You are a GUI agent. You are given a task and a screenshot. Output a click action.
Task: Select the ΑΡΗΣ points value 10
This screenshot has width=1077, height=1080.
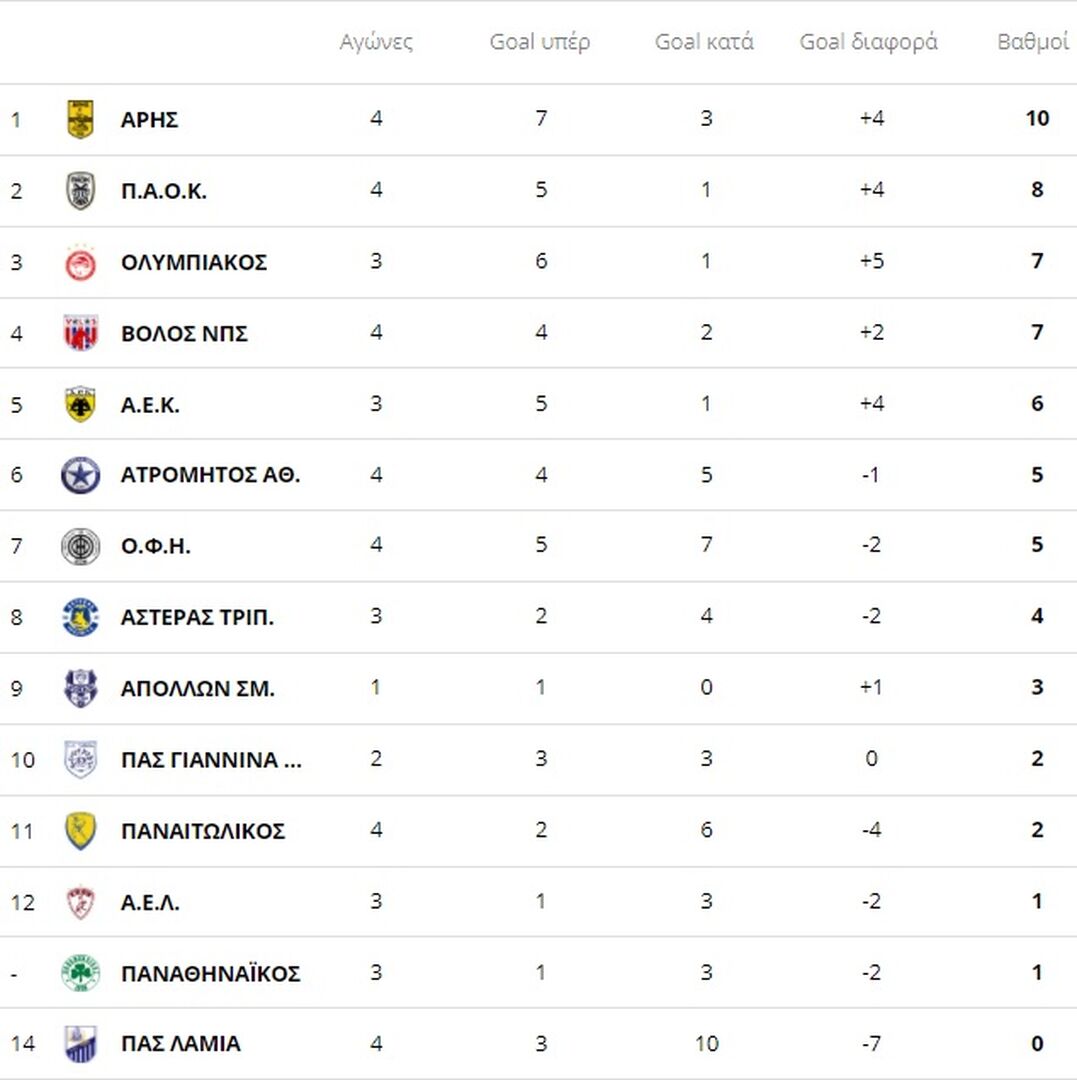[x=1037, y=118]
